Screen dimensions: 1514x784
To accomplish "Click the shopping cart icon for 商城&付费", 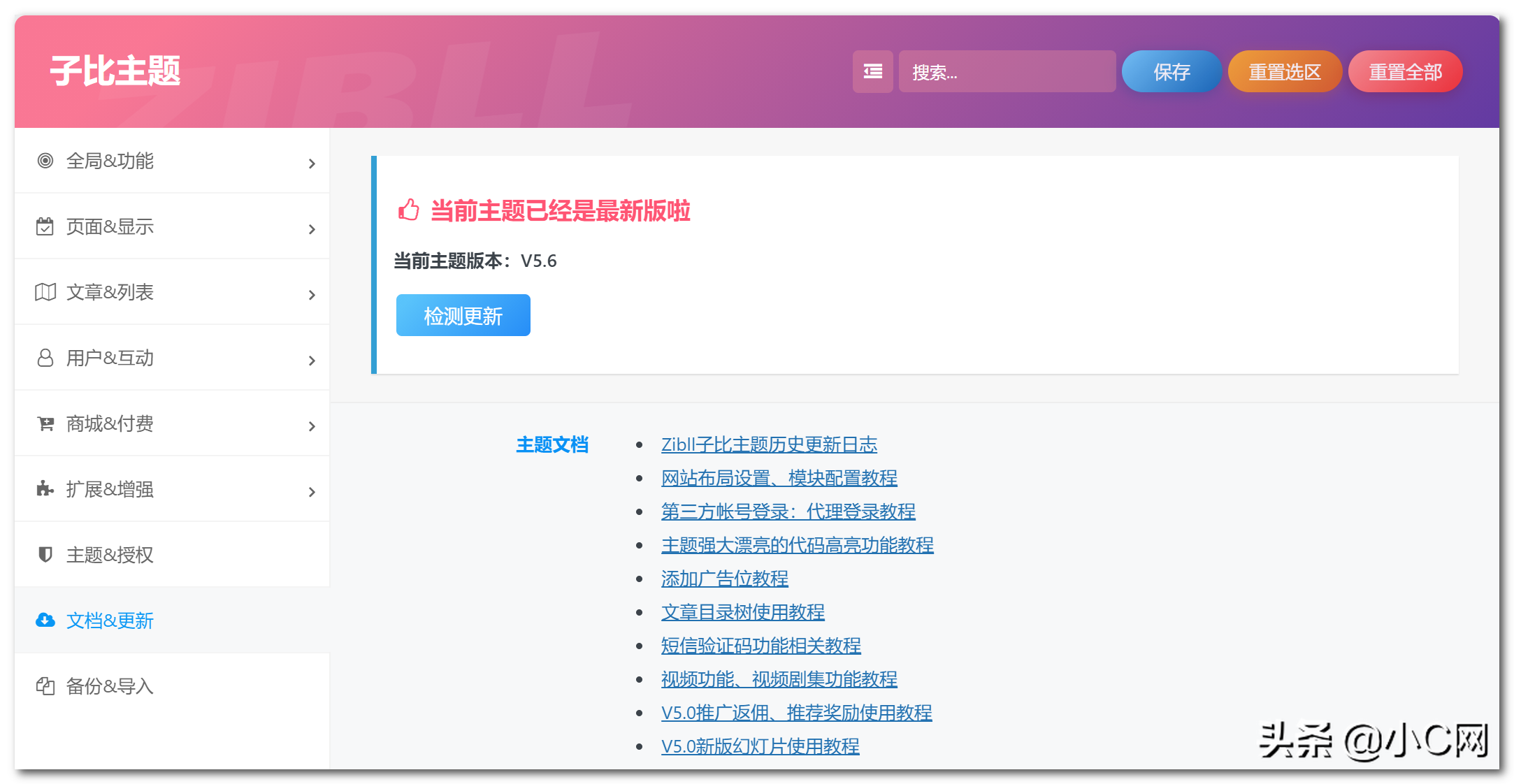I will pos(45,423).
